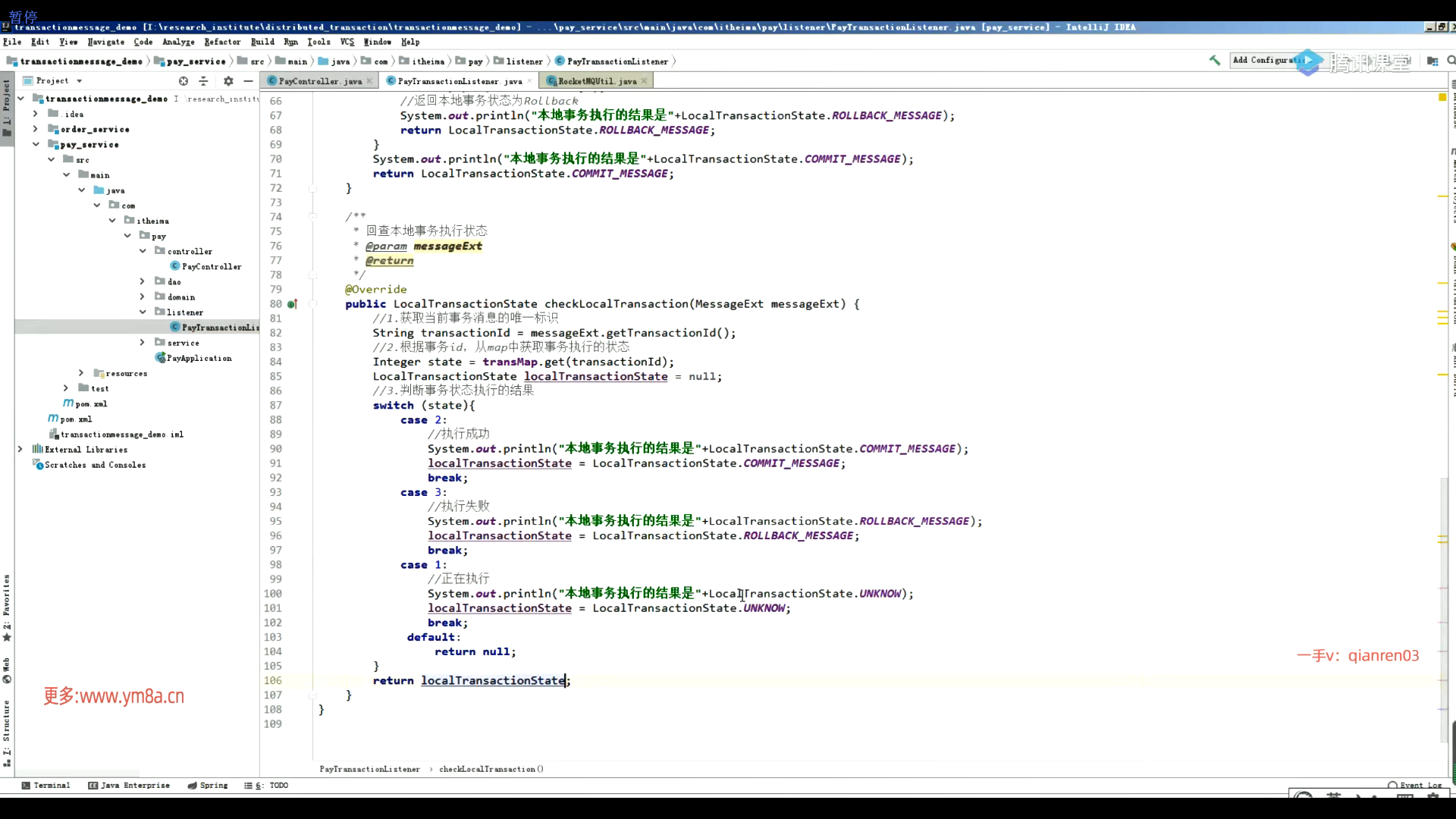Open the Refactor menu

[x=221, y=42]
